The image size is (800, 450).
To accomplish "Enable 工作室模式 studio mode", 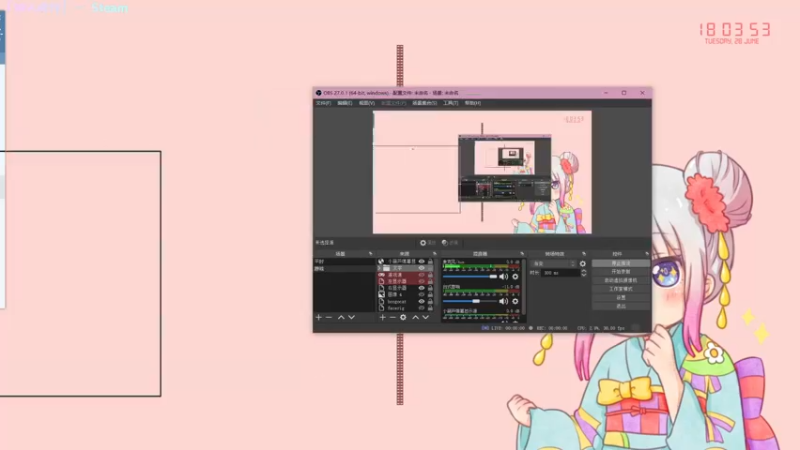I will [x=621, y=289].
